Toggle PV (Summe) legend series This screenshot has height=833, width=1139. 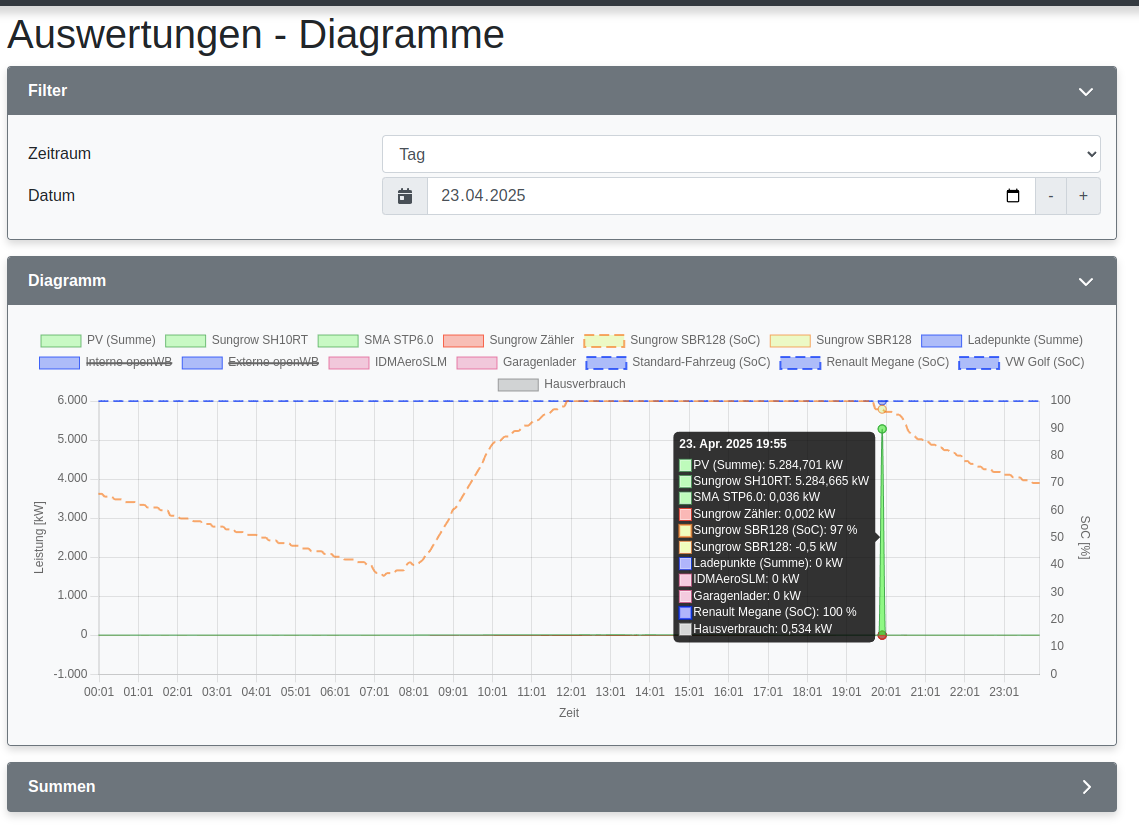(97, 340)
